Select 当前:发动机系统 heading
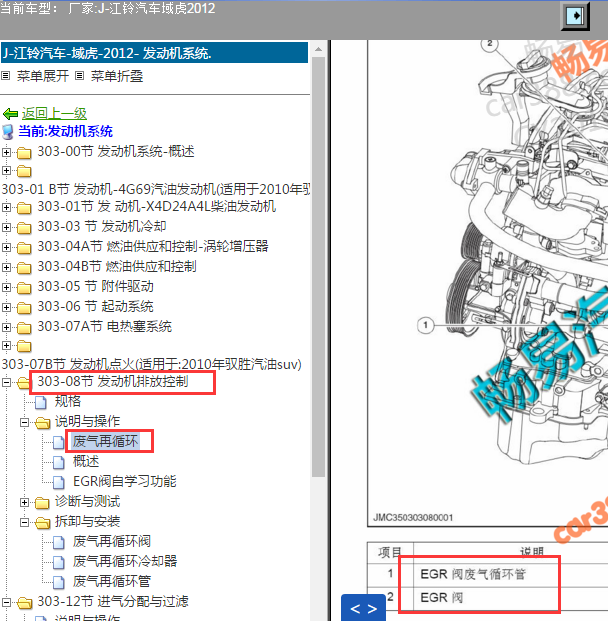608x621 pixels. click(x=66, y=131)
